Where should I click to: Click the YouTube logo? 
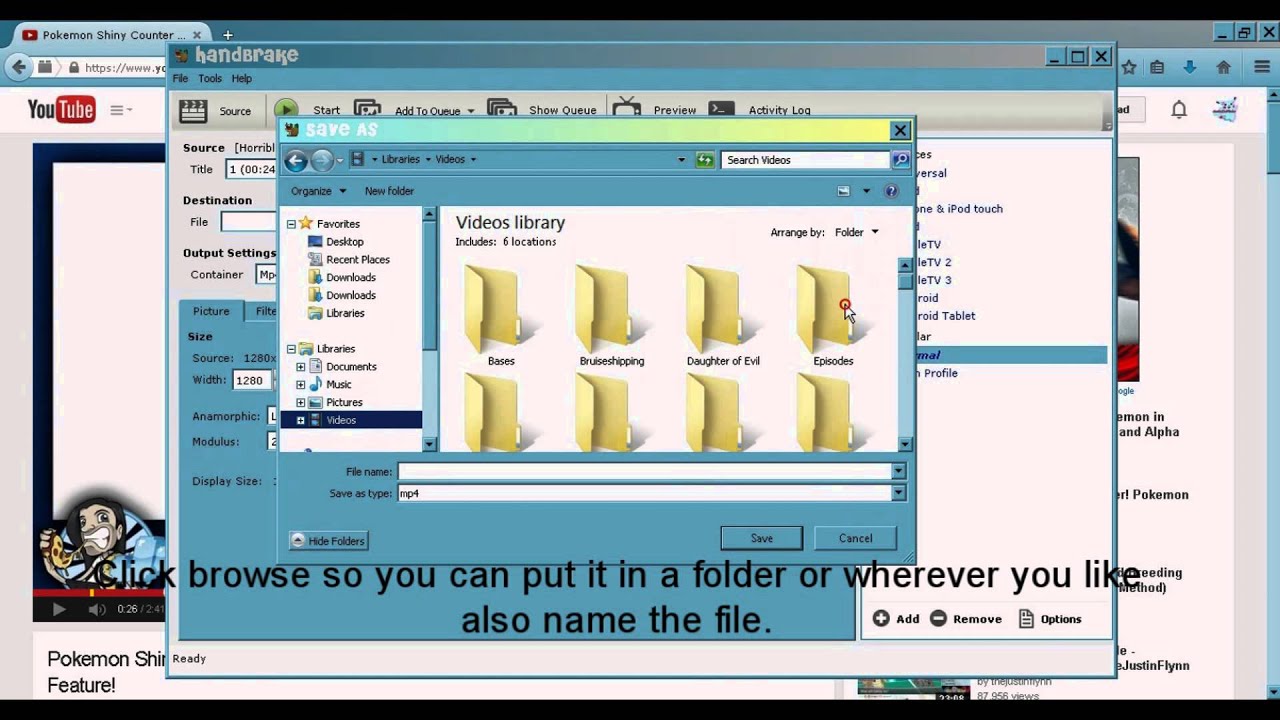pyautogui.click(x=61, y=110)
